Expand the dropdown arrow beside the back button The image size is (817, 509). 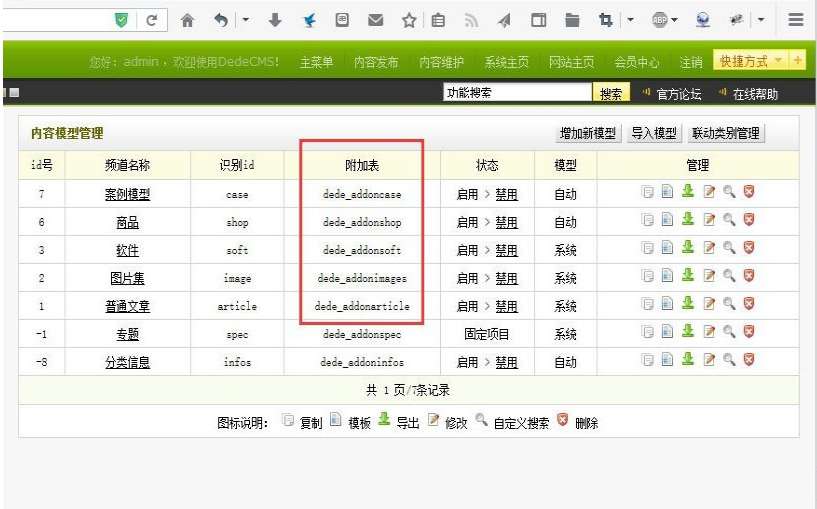tap(246, 20)
